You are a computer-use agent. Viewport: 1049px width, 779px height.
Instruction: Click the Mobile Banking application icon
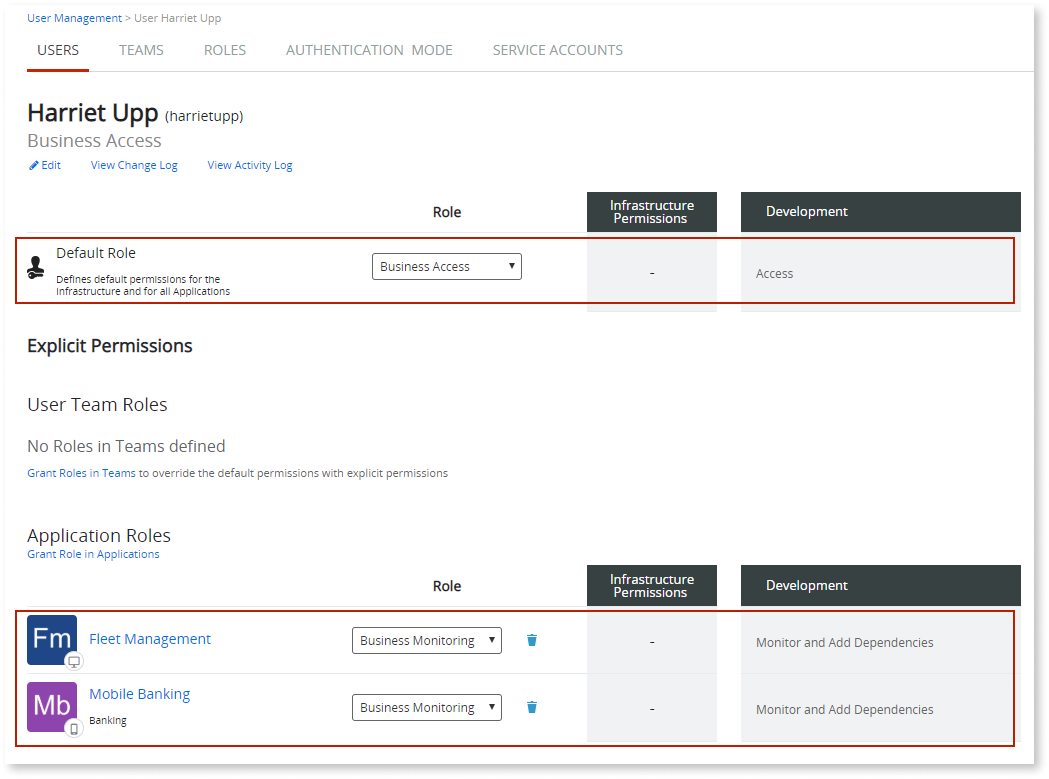point(52,706)
